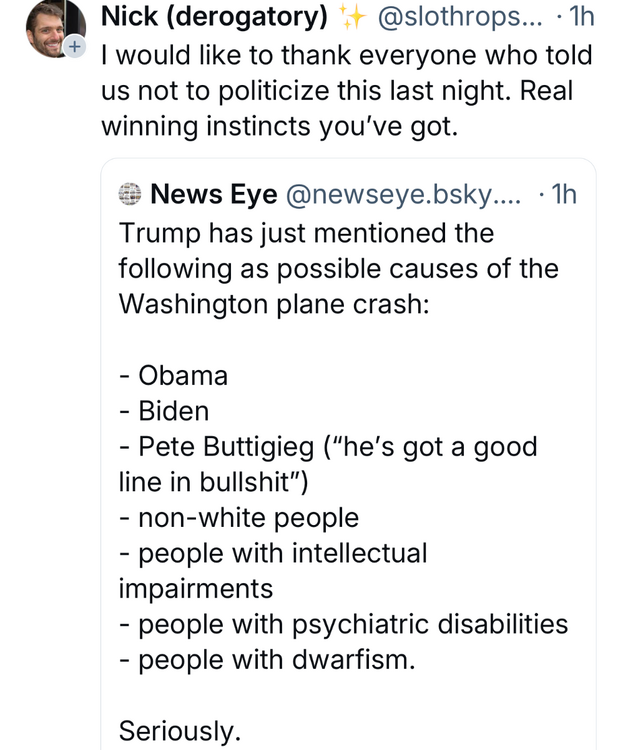Open the News Eye globe avatar icon
This screenshot has height=750, width=618.
click(130, 194)
